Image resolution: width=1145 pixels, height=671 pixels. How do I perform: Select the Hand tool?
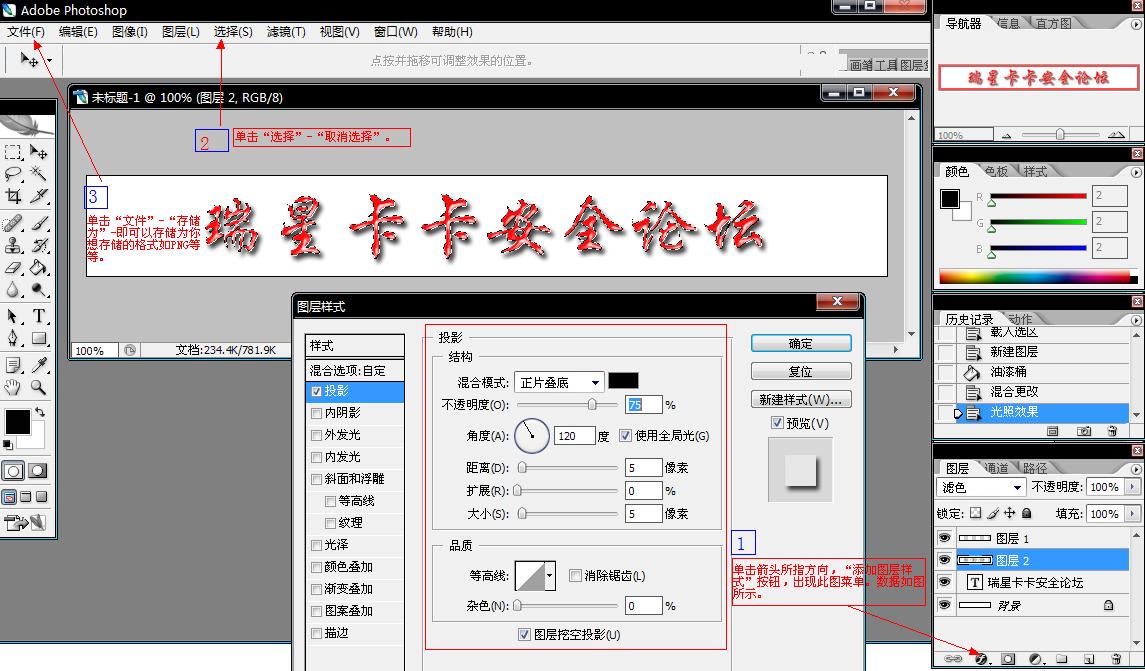click(x=12, y=387)
